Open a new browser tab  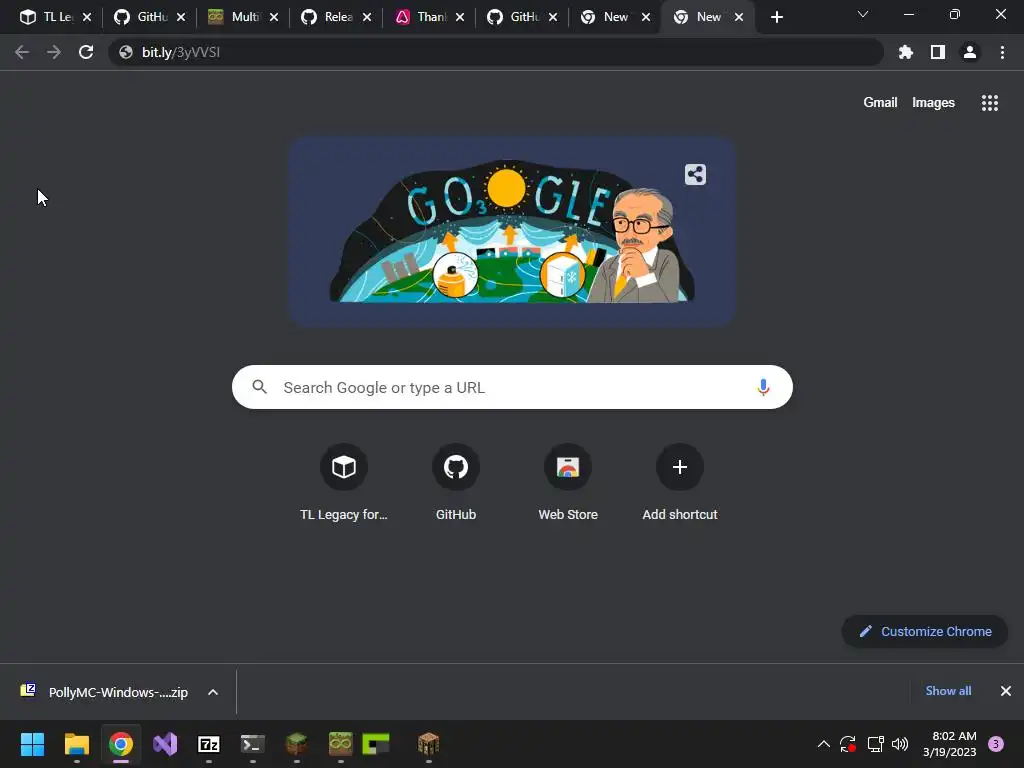coord(776,17)
